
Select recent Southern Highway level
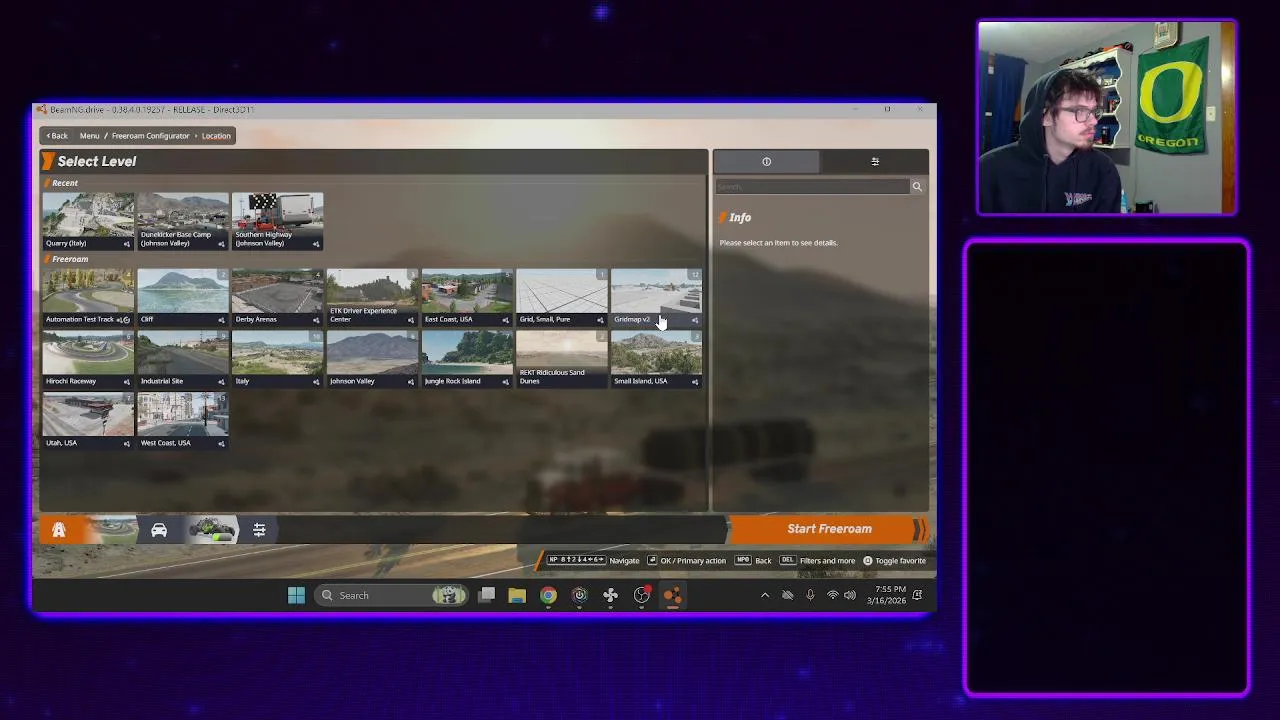point(277,221)
